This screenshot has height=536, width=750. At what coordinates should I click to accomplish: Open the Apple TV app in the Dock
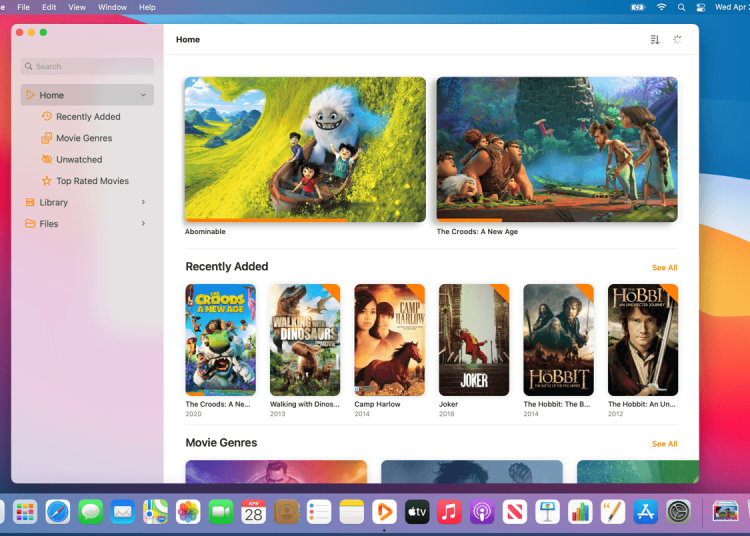[416, 512]
